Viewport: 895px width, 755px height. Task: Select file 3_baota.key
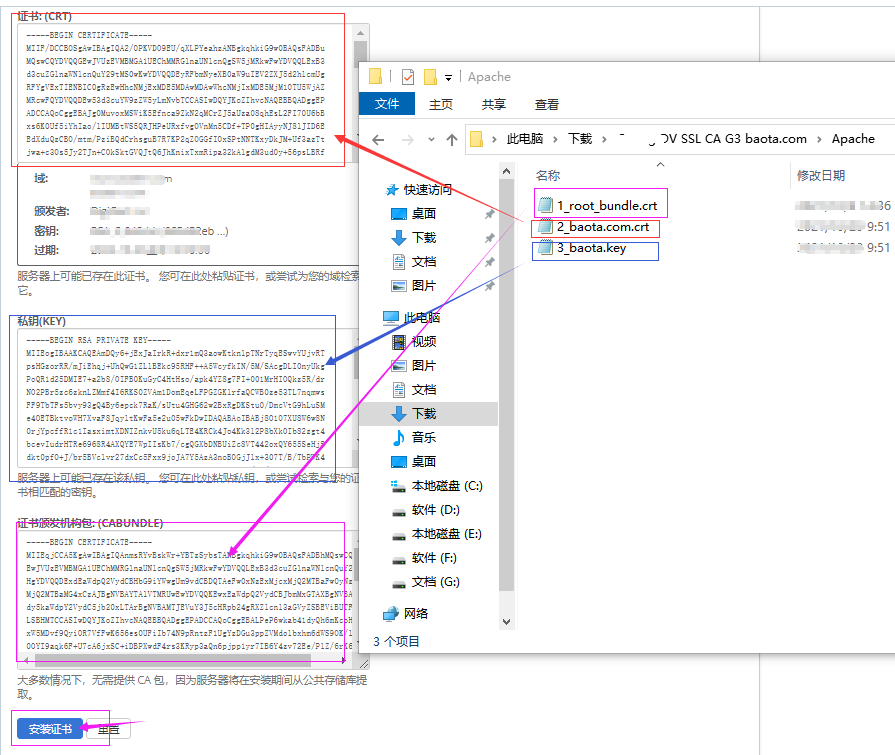(x=583, y=248)
